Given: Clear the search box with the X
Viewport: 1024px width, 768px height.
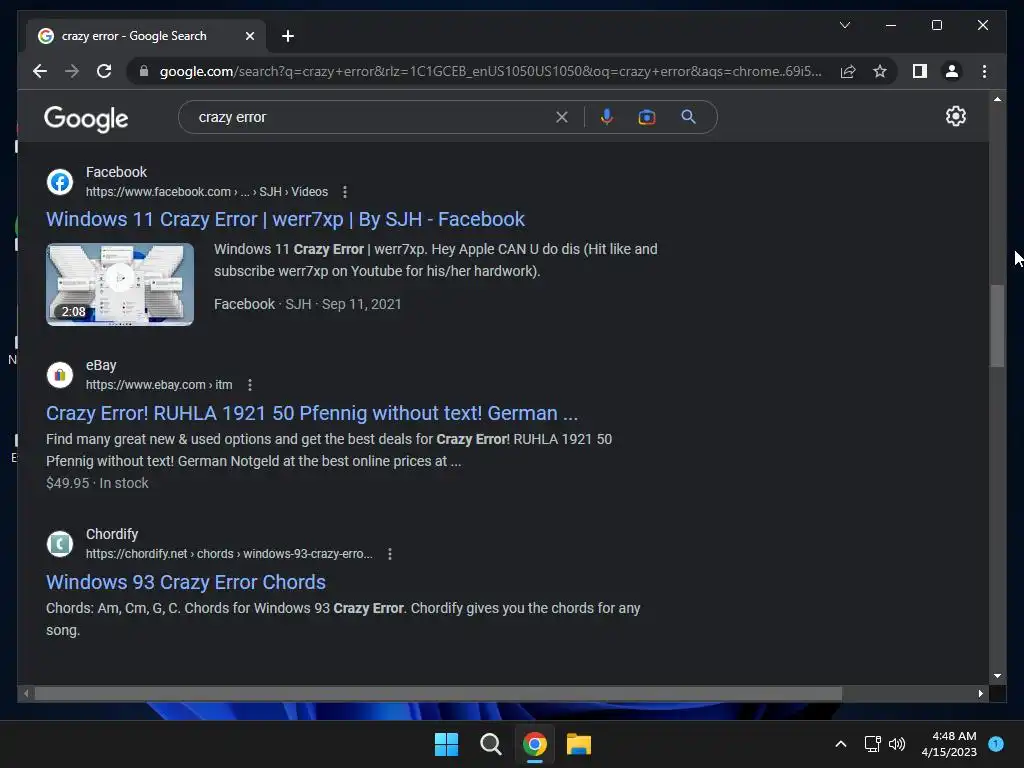Looking at the screenshot, I should (x=562, y=117).
